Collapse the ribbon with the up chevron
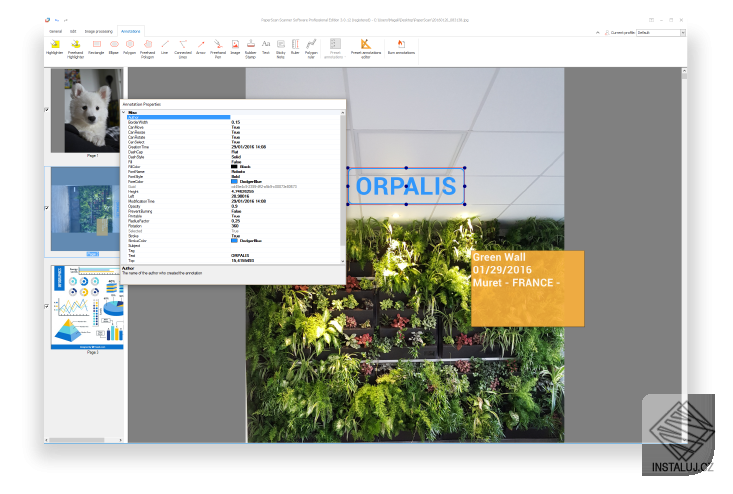Screen dimensions: 733x494 click(x=597, y=33)
